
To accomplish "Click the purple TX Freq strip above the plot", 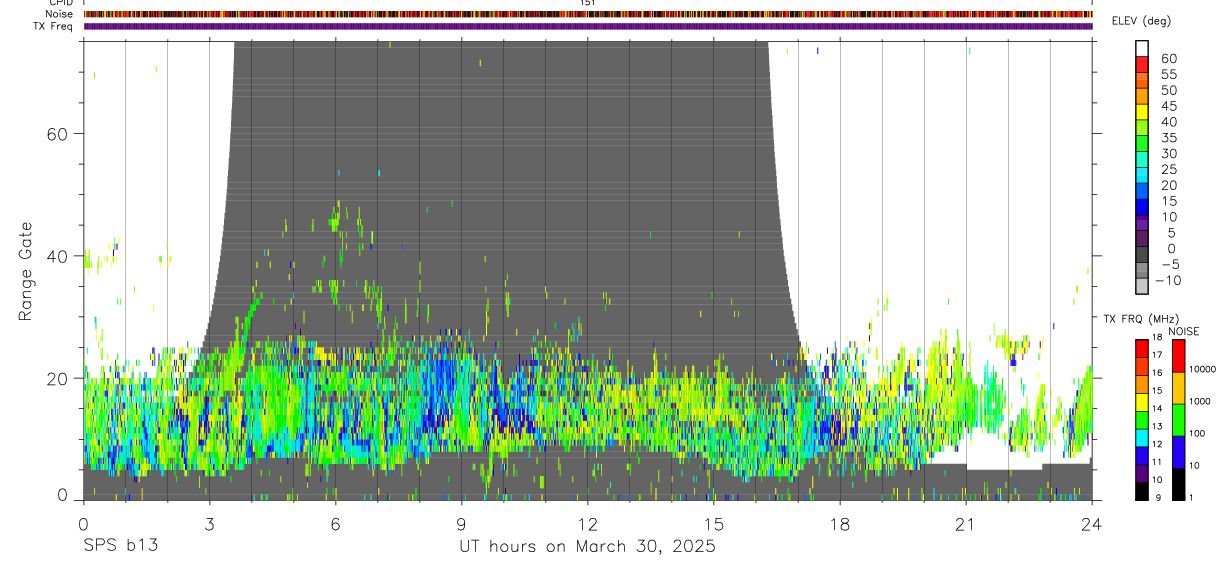I will coord(588,26).
